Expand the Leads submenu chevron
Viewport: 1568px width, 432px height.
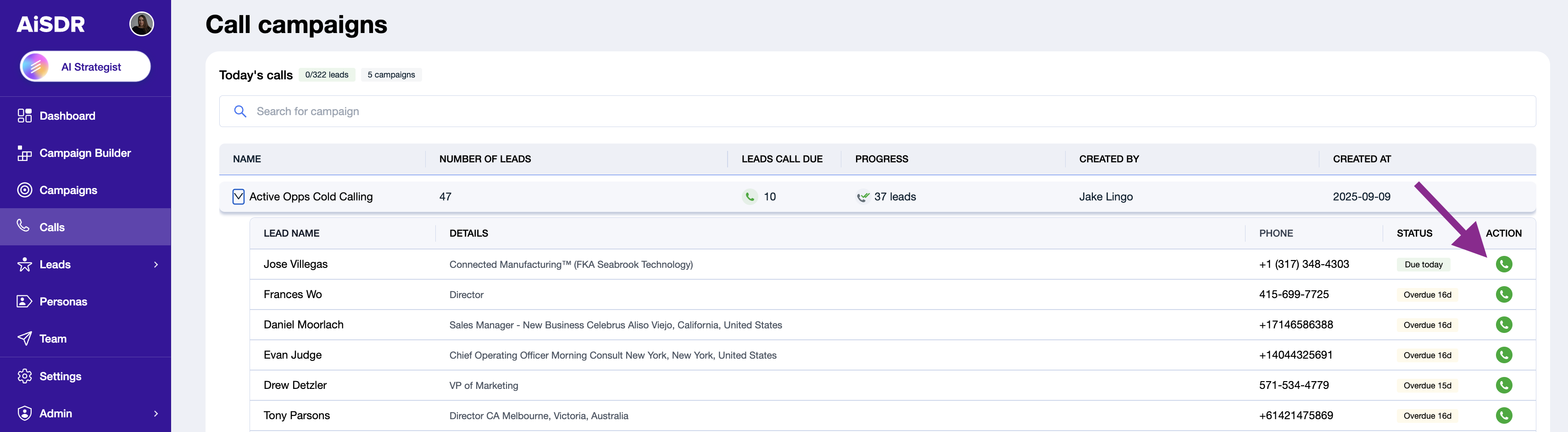click(x=156, y=265)
